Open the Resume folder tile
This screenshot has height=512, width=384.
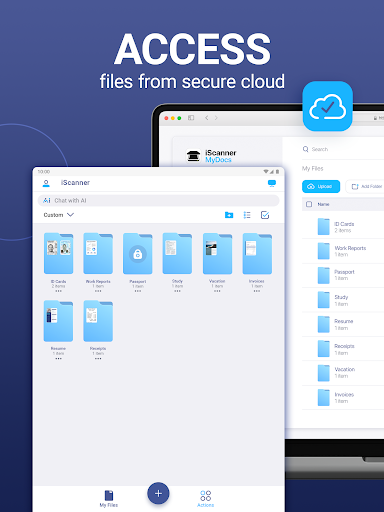[58, 321]
